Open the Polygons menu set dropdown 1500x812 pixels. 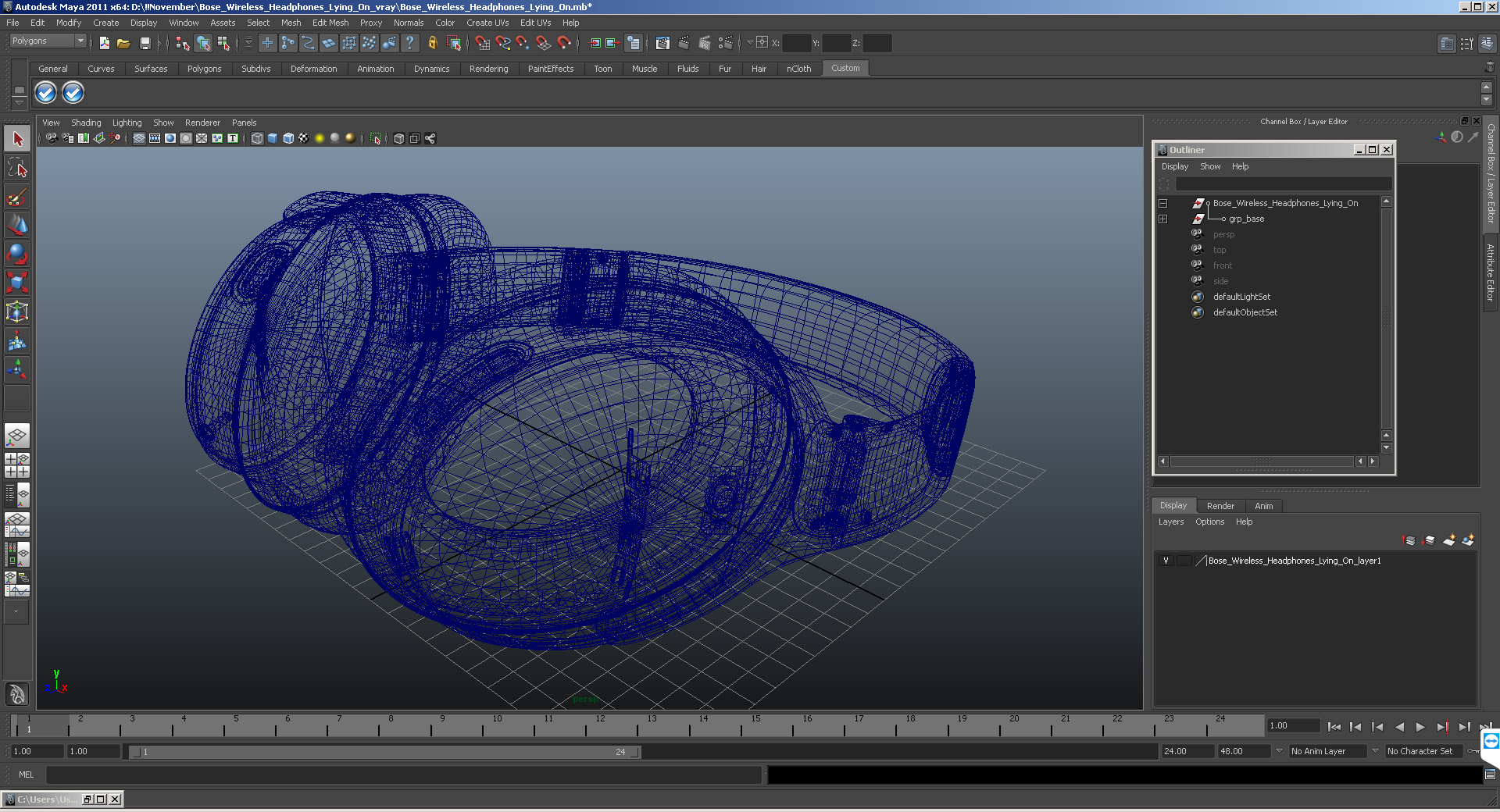pyautogui.click(x=48, y=41)
